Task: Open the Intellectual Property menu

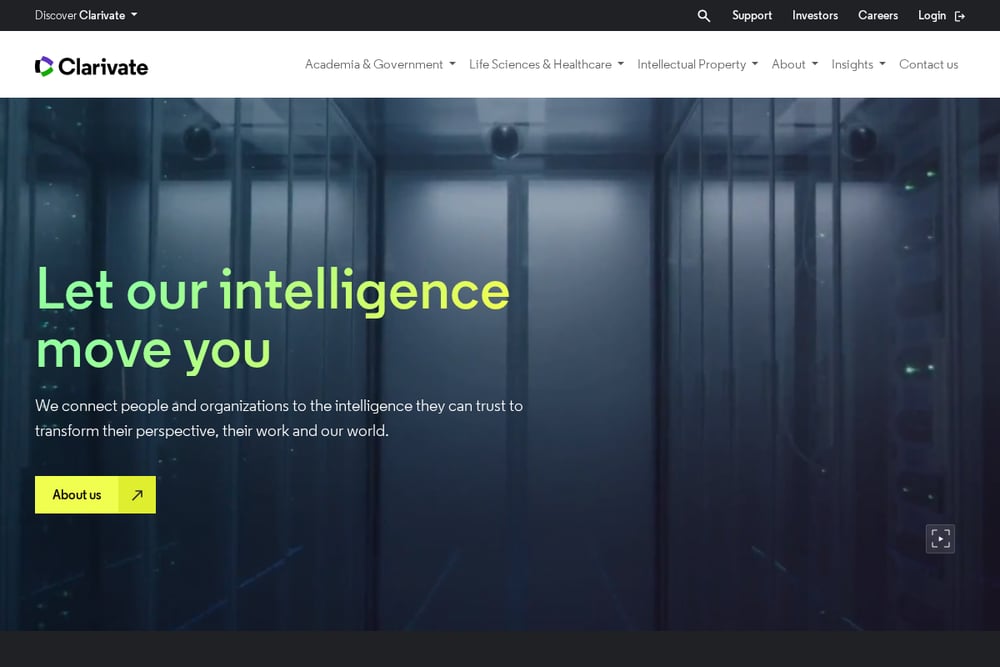Action: (x=698, y=64)
